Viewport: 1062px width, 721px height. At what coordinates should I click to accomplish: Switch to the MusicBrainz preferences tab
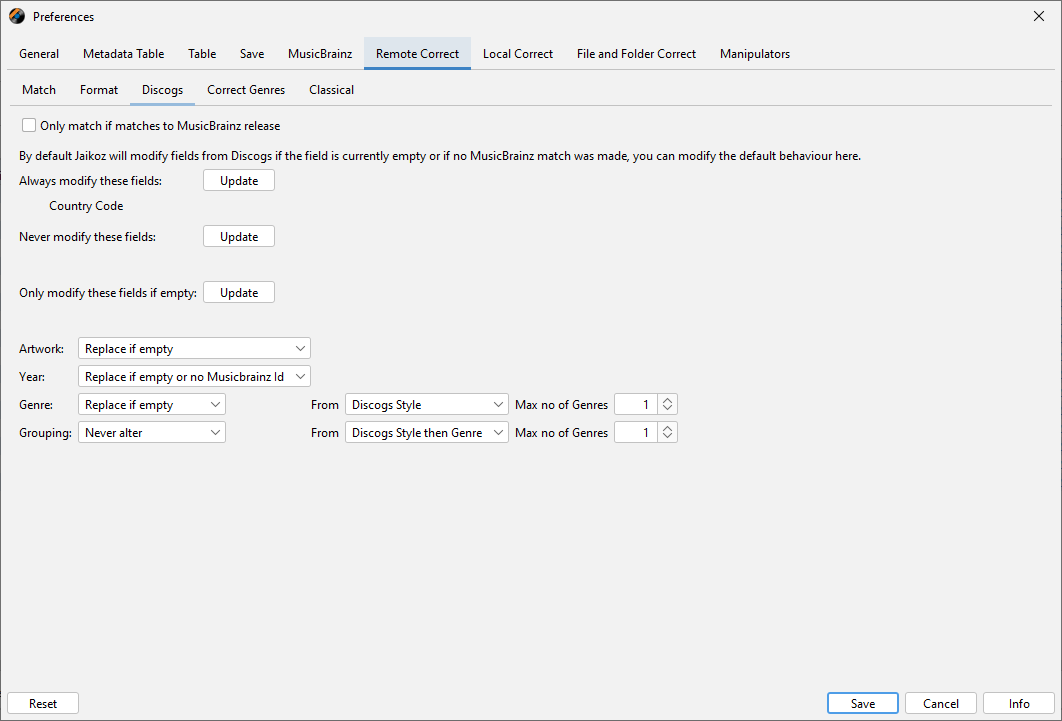click(x=320, y=54)
